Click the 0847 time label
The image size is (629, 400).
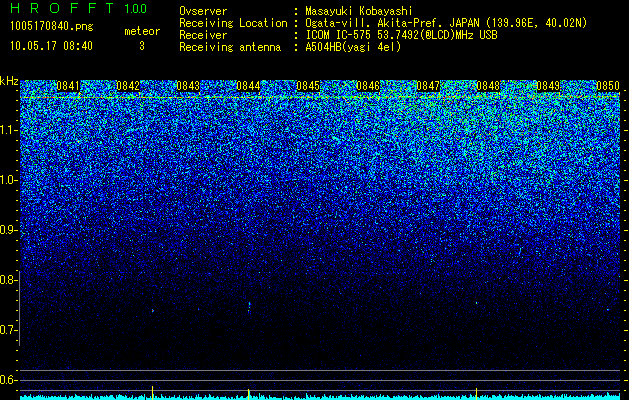(428, 86)
